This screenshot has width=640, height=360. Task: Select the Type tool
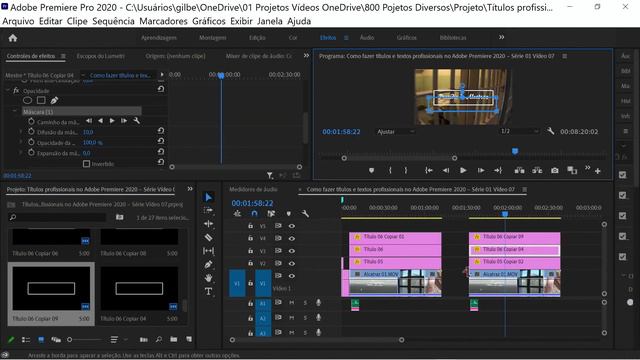click(x=209, y=291)
